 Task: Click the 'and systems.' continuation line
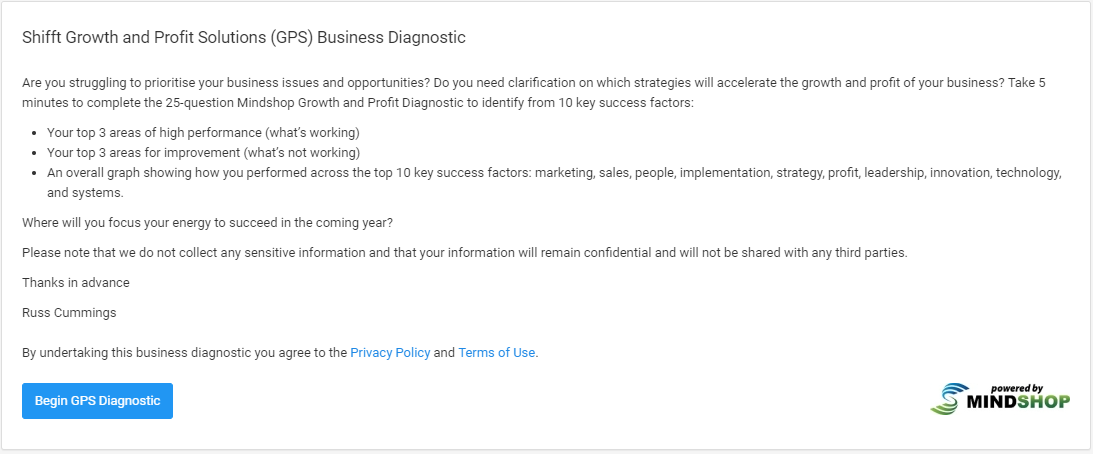tap(85, 193)
